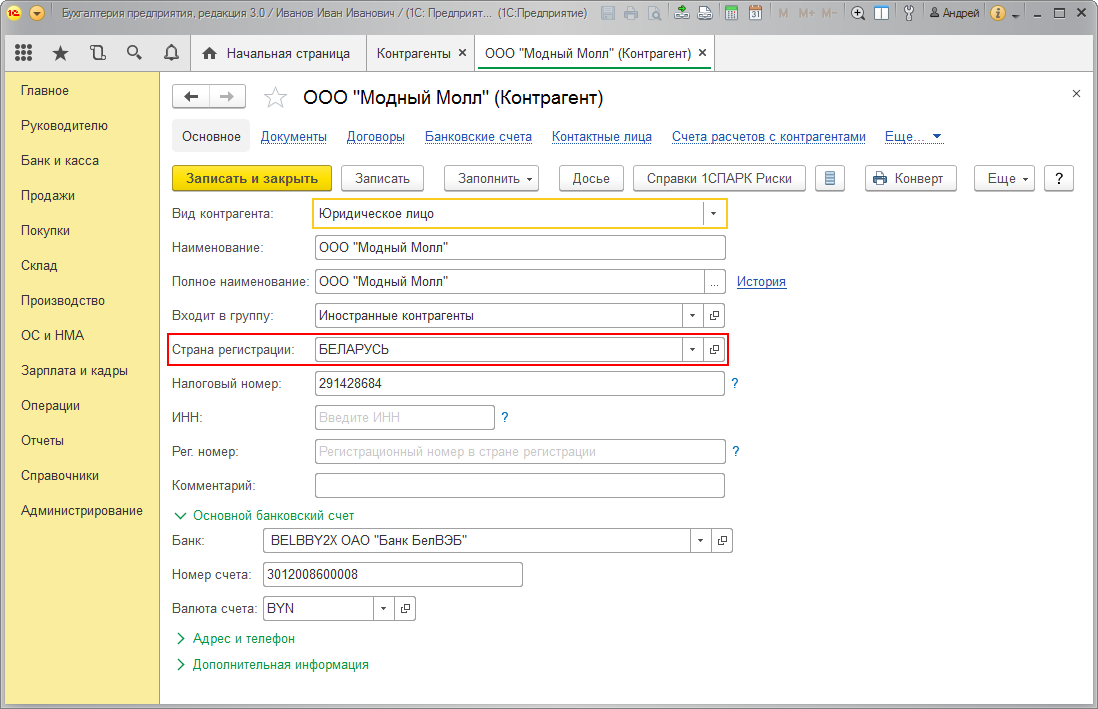Open Банк и касса section
The image size is (1098, 709).
tap(60, 160)
